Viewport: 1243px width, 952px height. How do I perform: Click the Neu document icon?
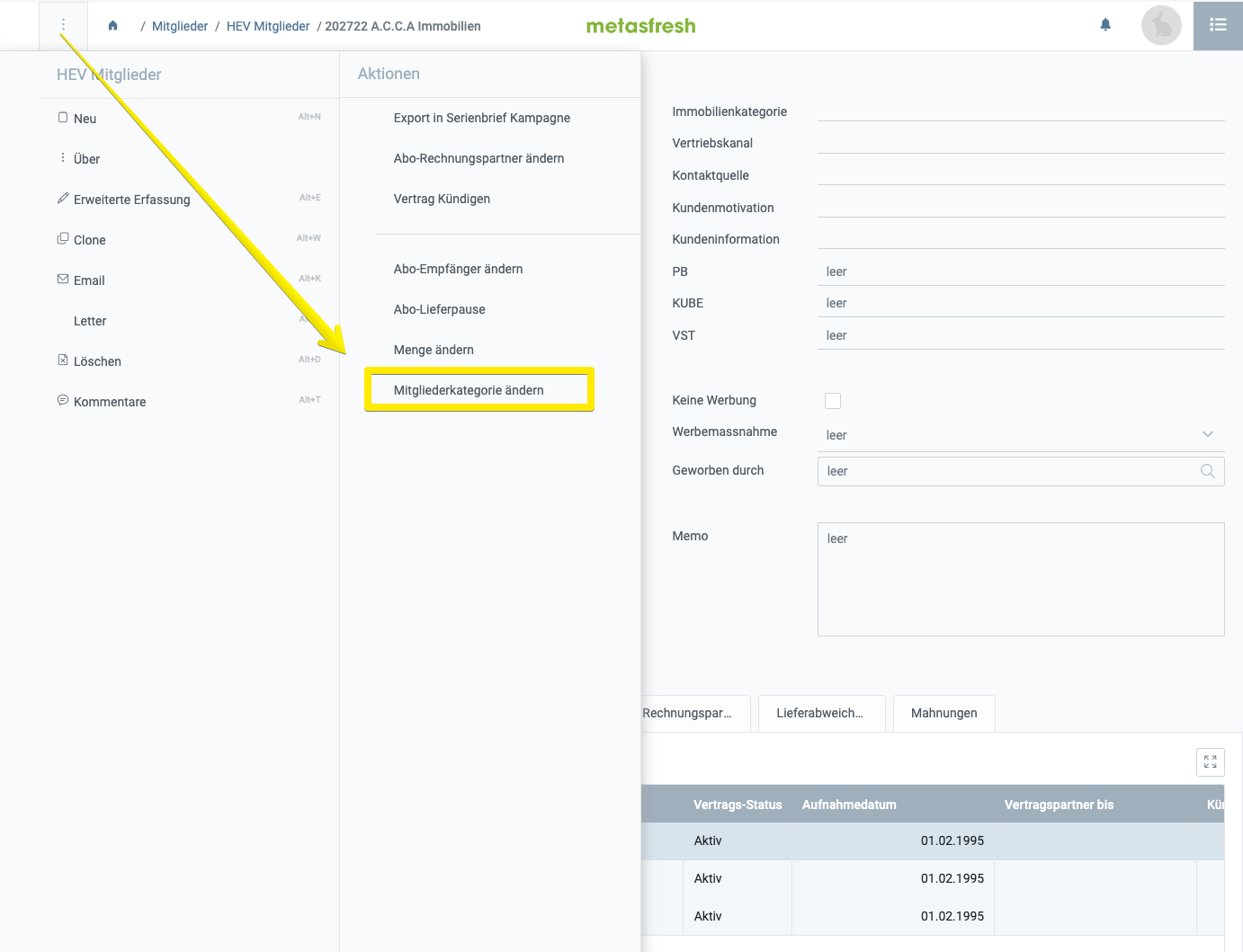[63, 118]
